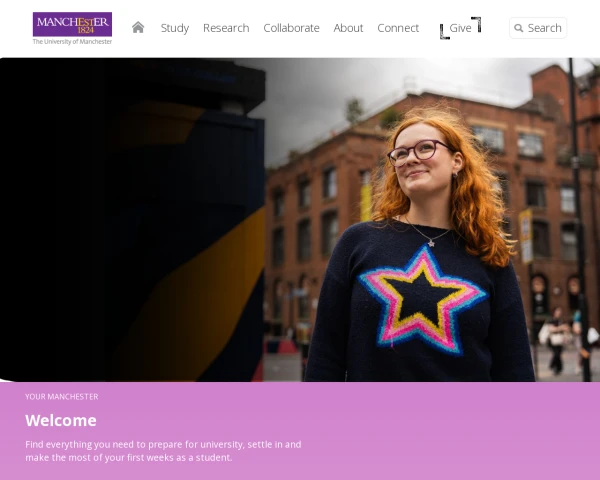Open the Study menu

[175, 28]
